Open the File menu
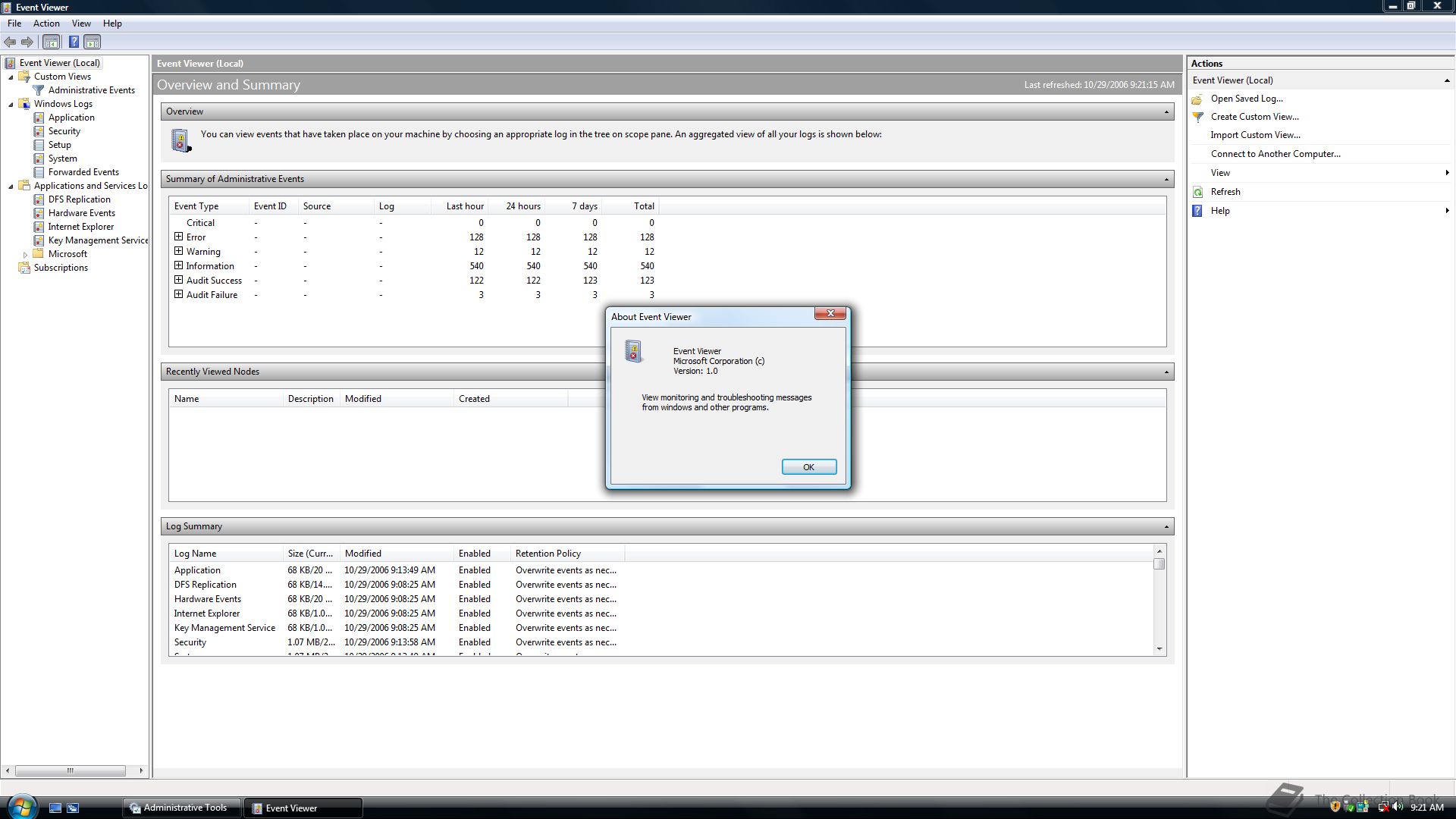 click(x=14, y=24)
